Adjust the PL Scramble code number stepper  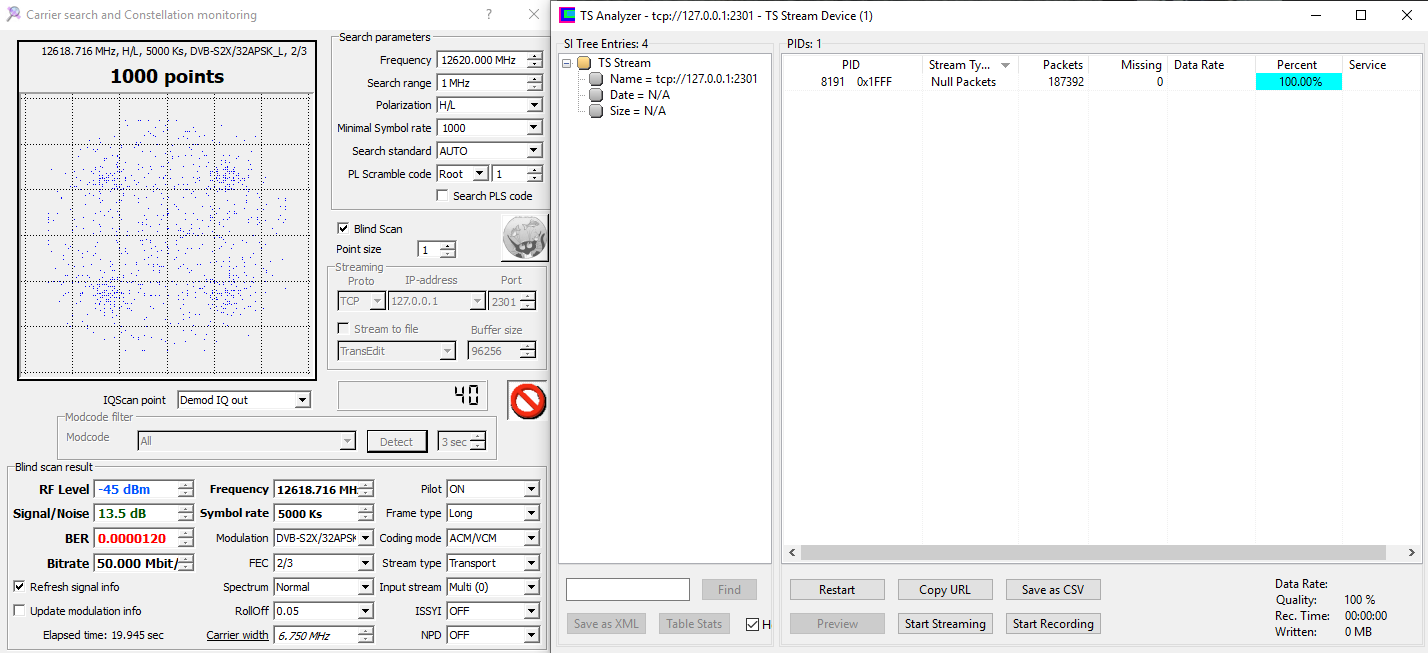[535, 174]
